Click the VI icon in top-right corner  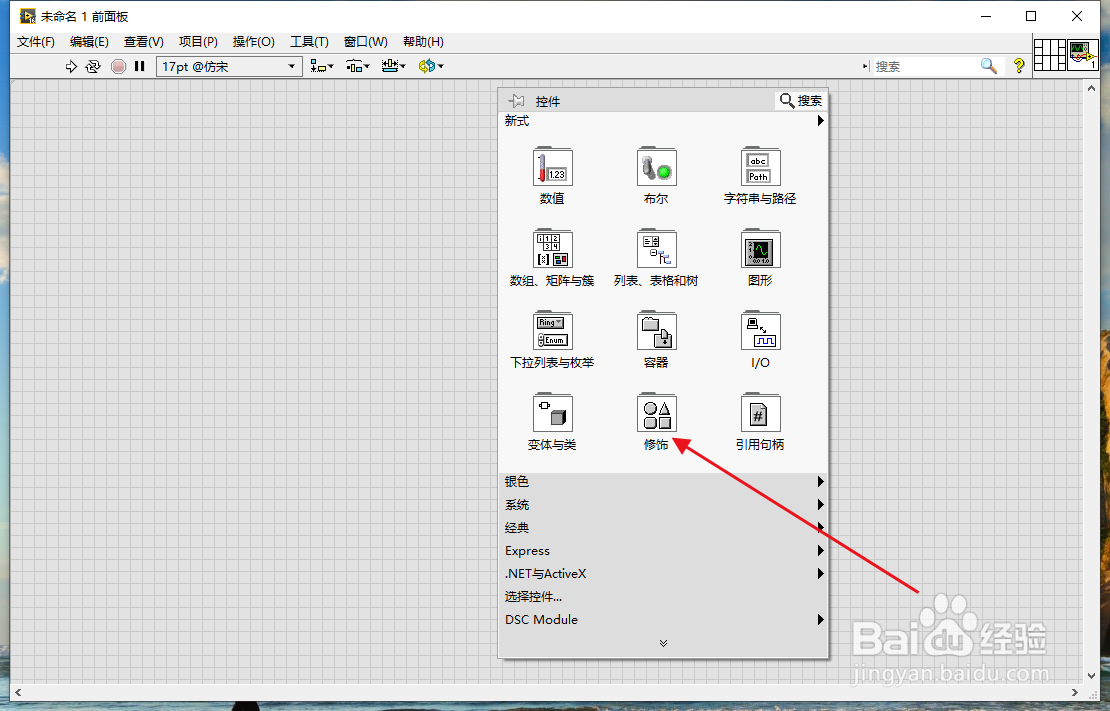[x=1083, y=55]
